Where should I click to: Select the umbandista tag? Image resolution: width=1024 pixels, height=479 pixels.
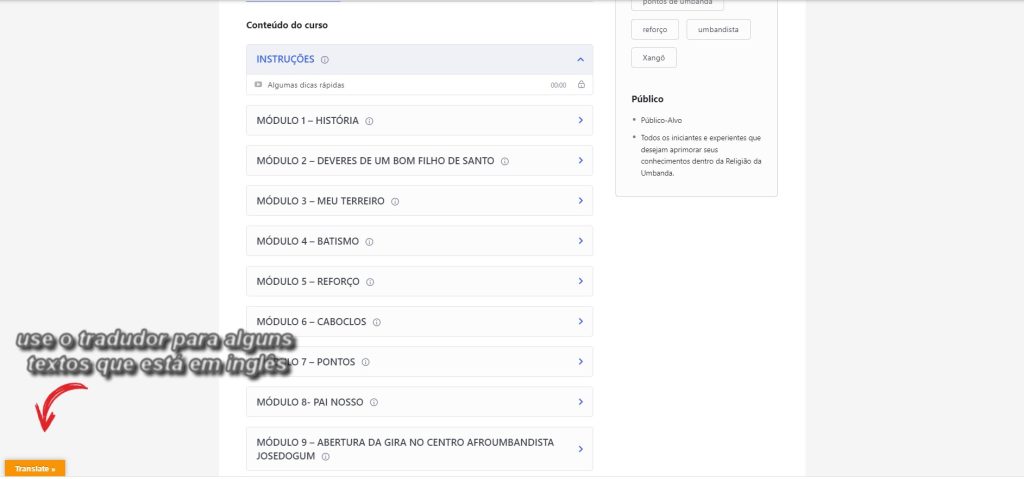[x=718, y=30]
